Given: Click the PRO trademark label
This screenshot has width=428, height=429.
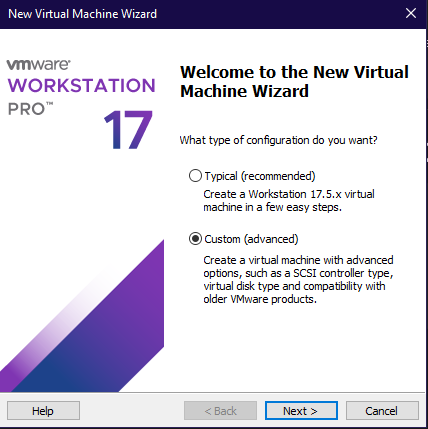Looking at the screenshot, I should pyautogui.click(x=30, y=109).
